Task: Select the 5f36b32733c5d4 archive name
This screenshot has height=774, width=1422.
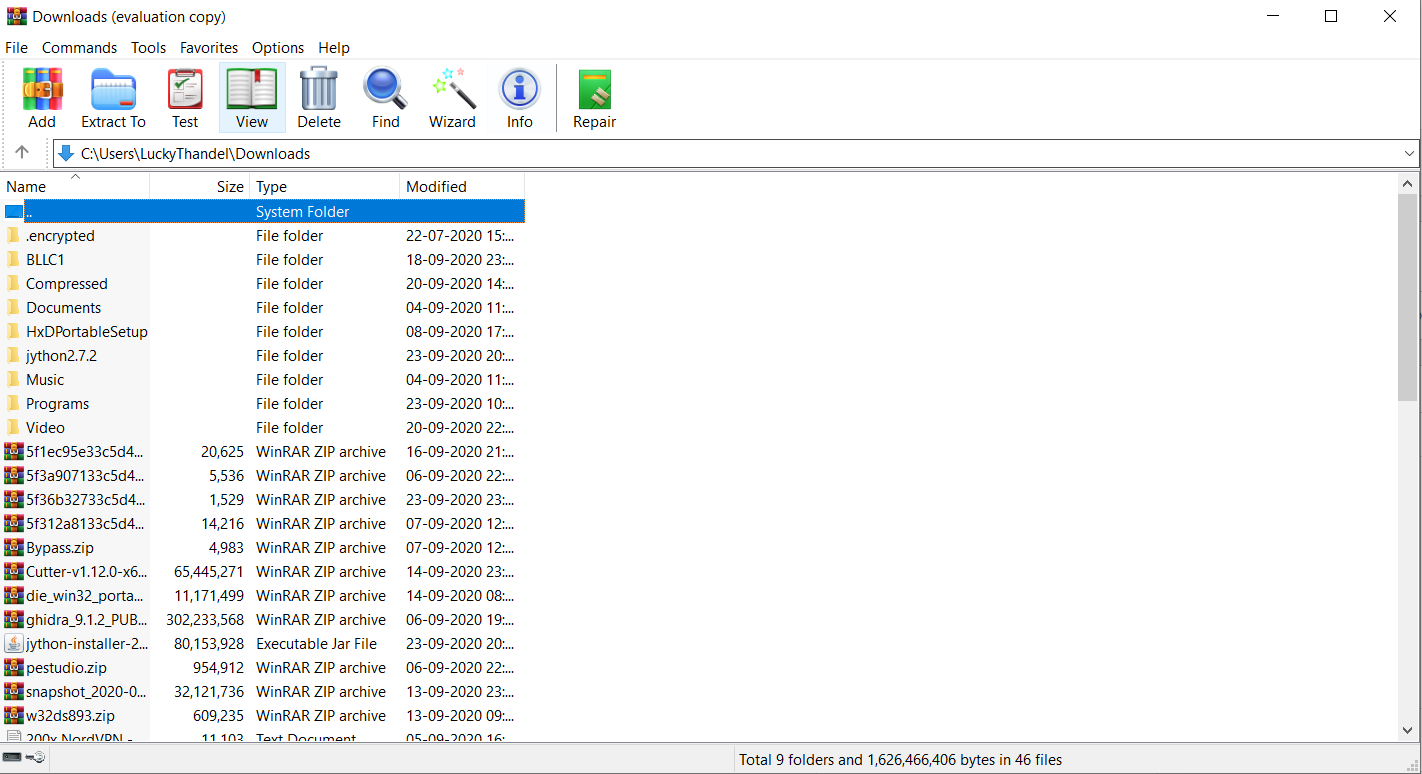Action: [85, 500]
